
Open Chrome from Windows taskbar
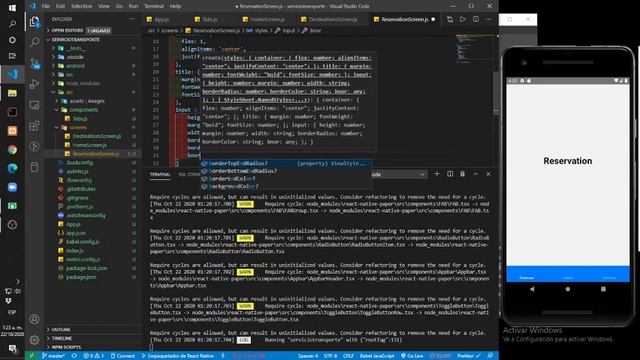[12, 149]
